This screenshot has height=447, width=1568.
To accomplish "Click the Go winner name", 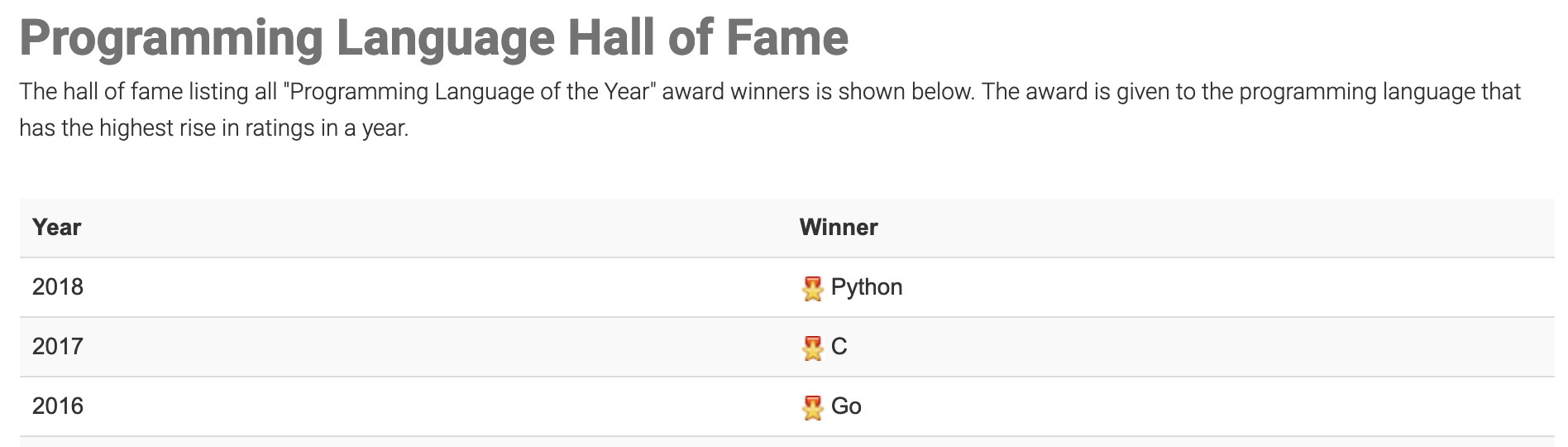I will pyautogui.click(x=846, y=406).
